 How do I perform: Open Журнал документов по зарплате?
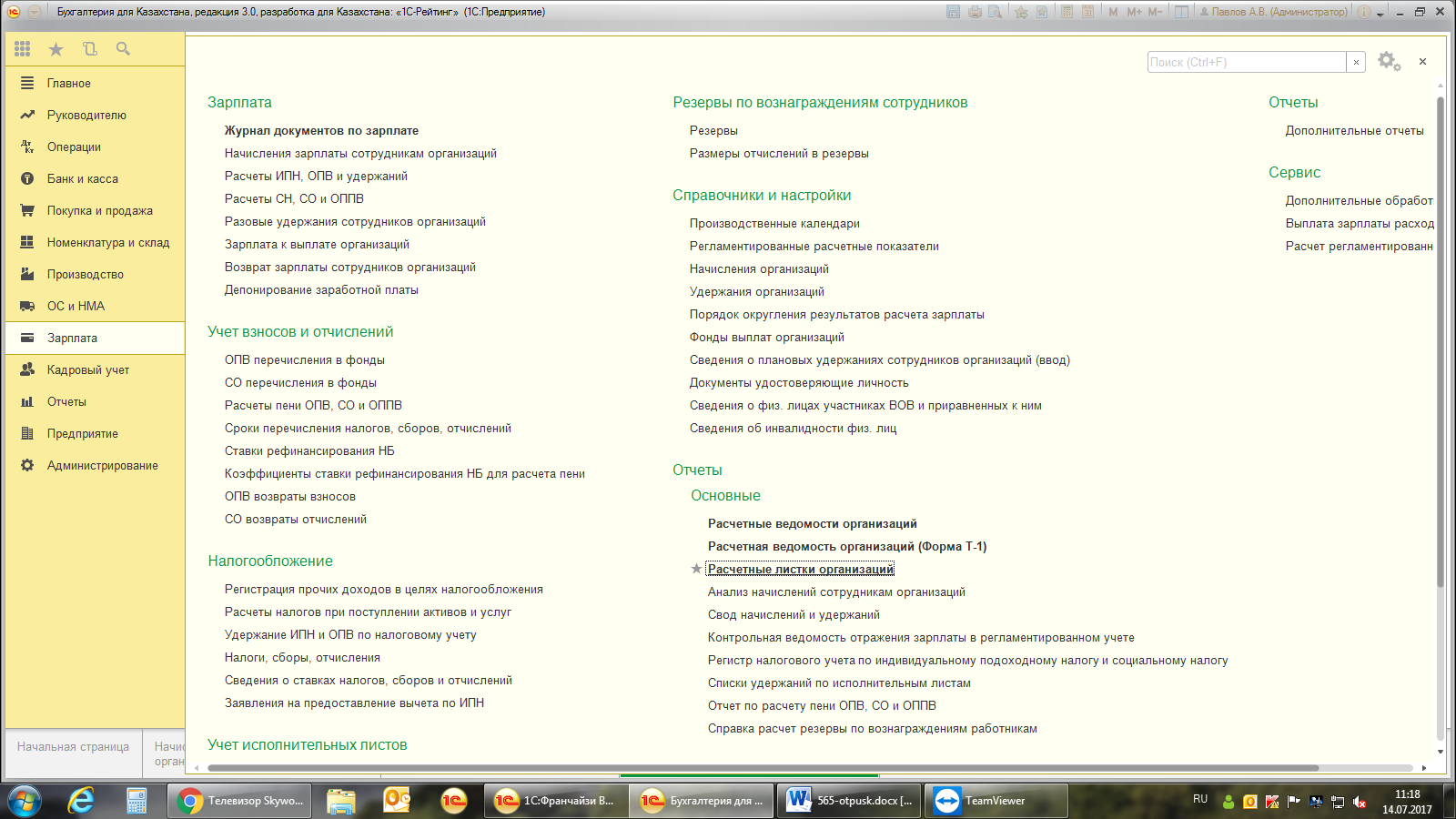[x=321, y=130]
